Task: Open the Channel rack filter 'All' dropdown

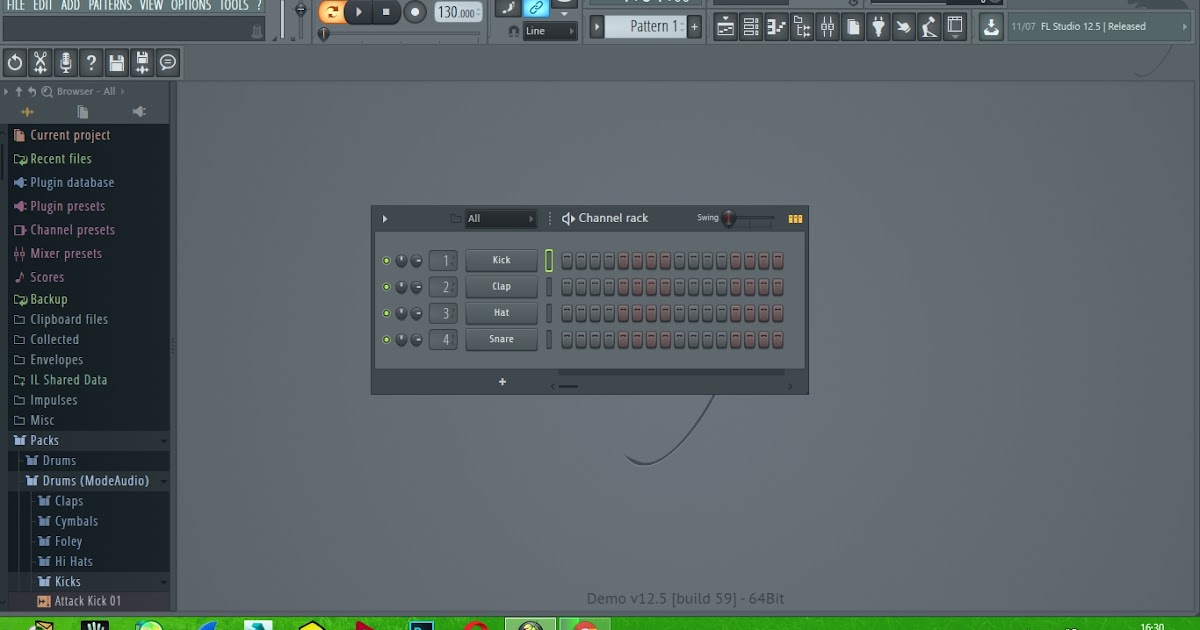Action: pyautogui.click(x=501, y=218)
